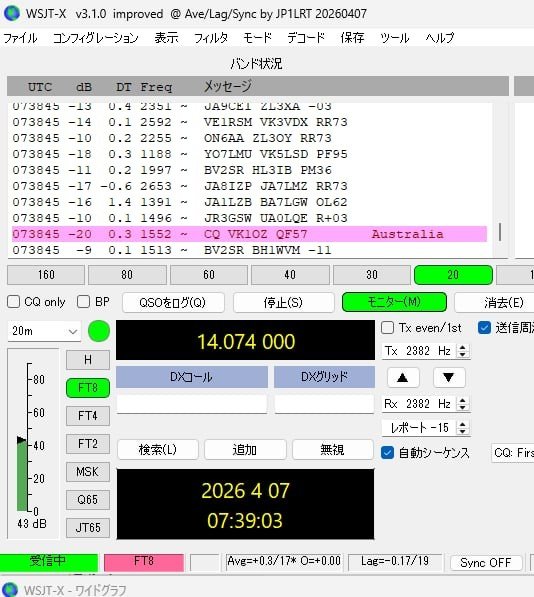Toggle the H hound mode button
Image resolution: width=534 pixels, height=597 pixels.
pos(88,360)
